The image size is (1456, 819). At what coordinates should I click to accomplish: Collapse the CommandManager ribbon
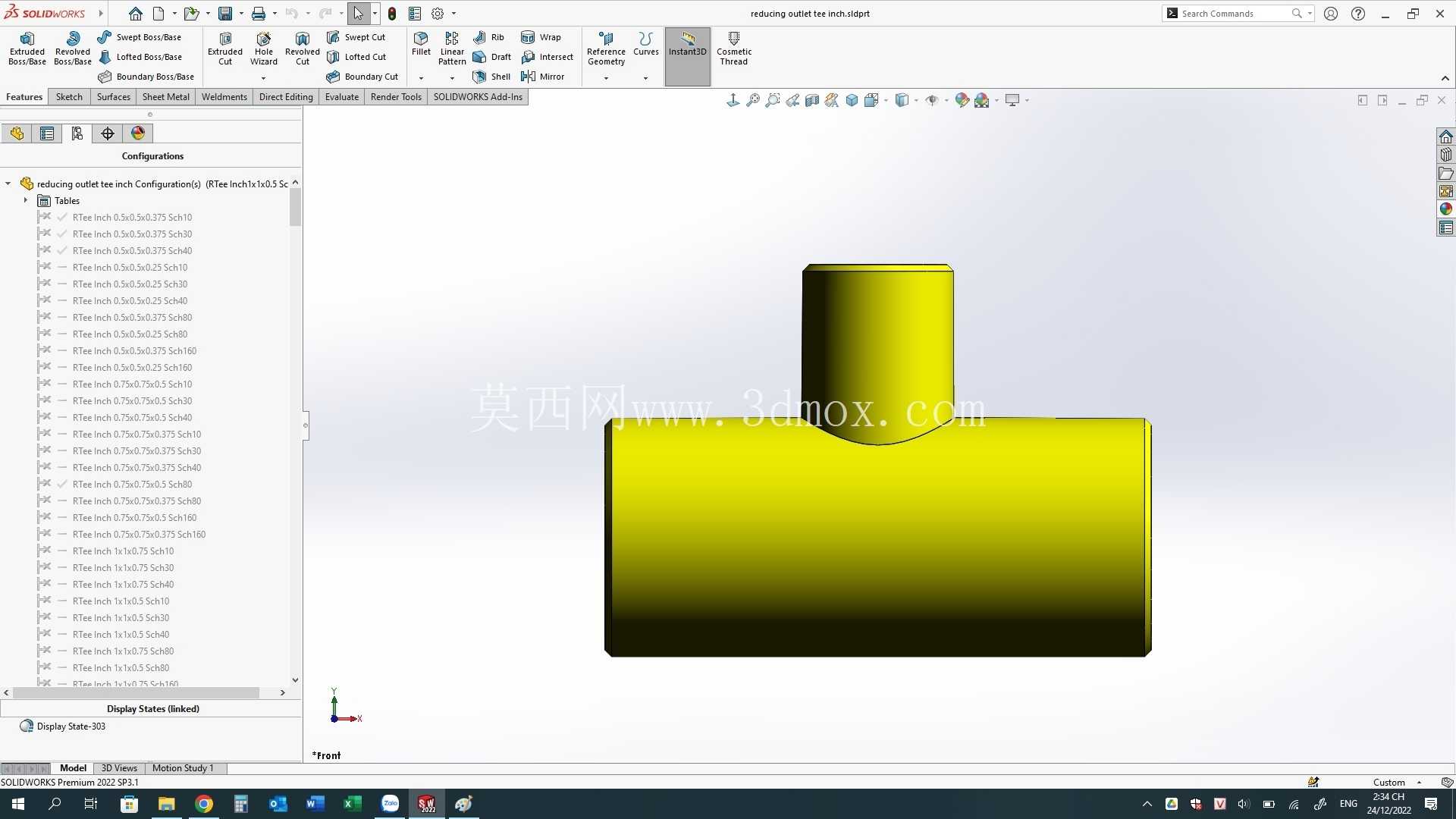click(x=1445, y=78)
